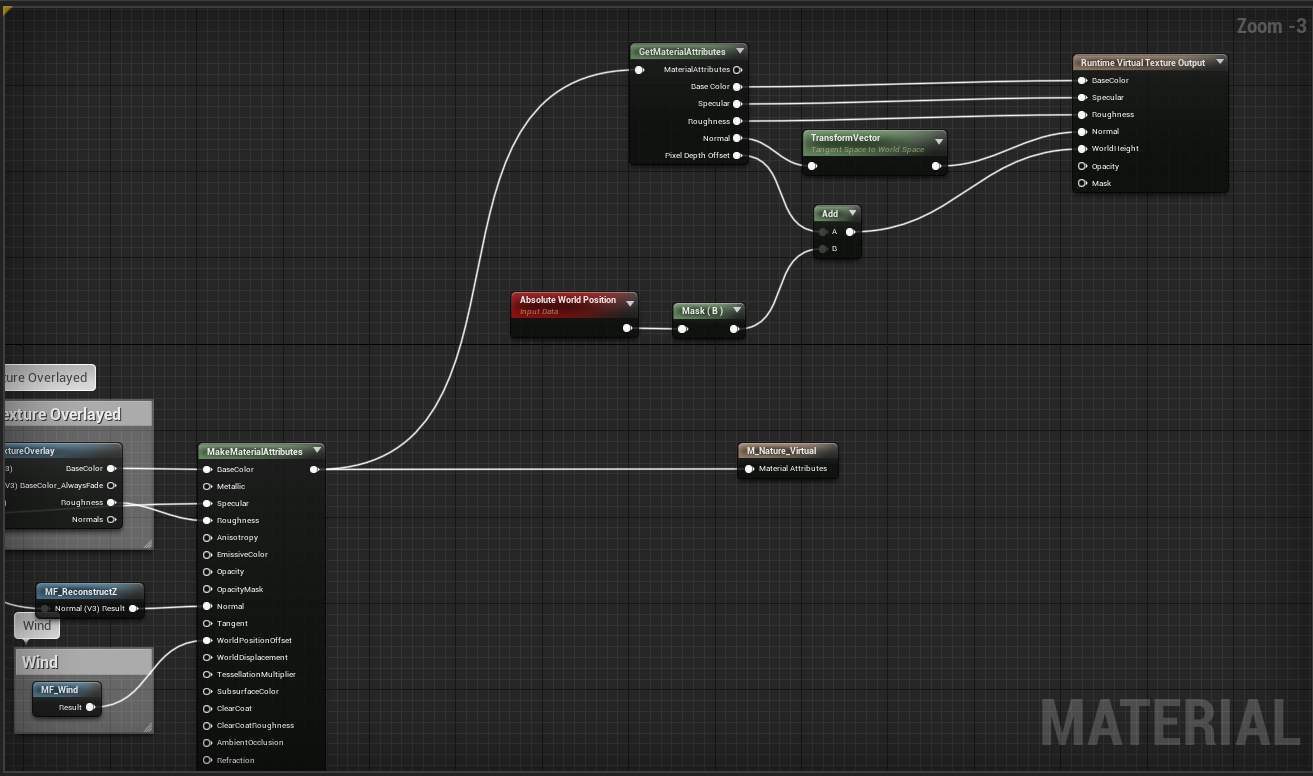
Task: Select the Pixel Depth Offset output pin
Action: point(737,155)
